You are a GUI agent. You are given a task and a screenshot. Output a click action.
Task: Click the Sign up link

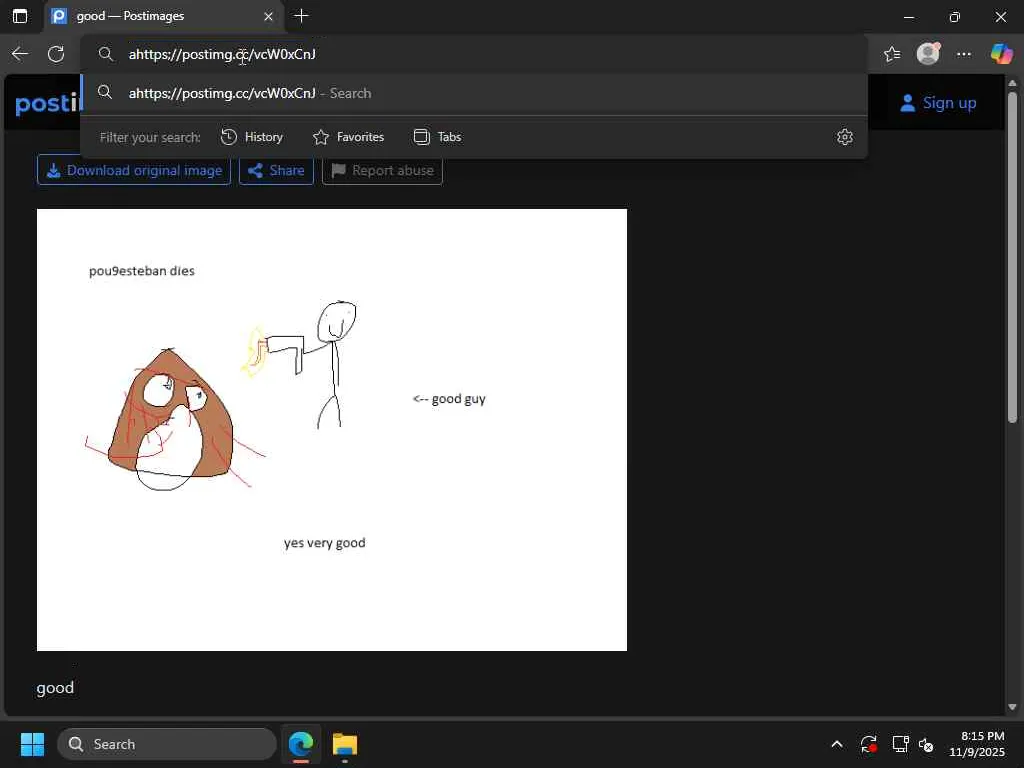point(938,102)
